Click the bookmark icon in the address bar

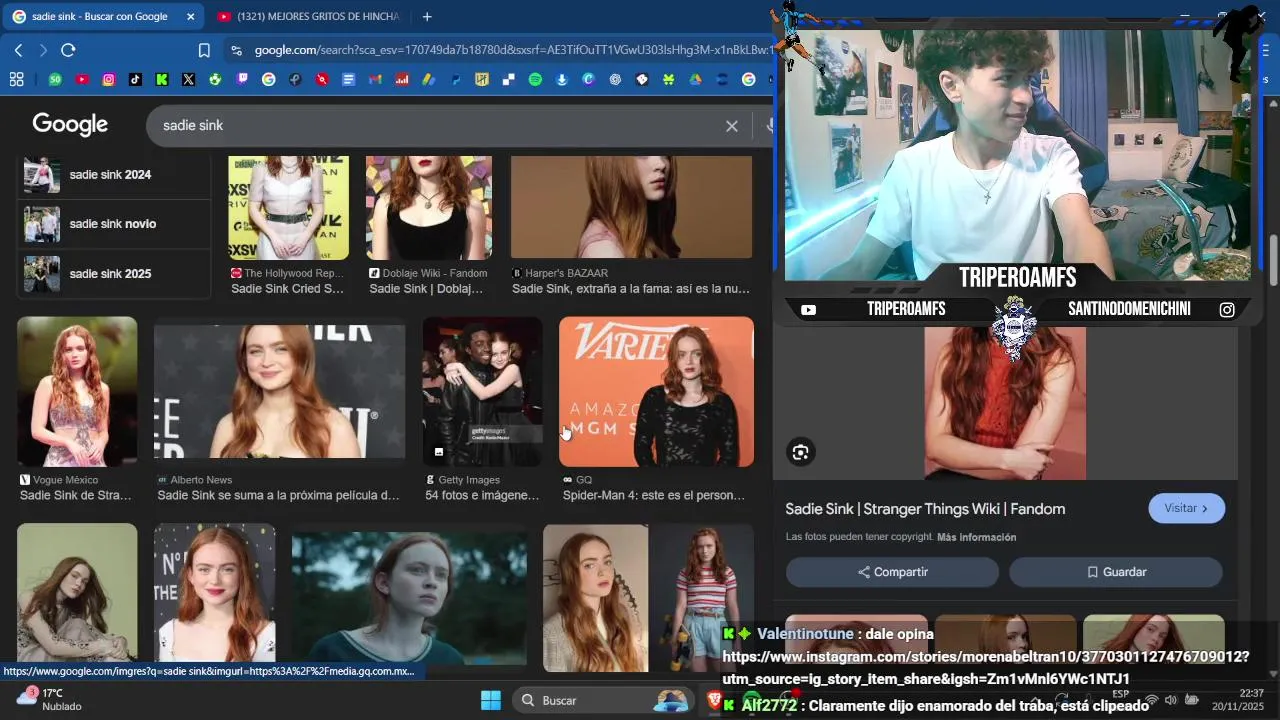[204, 50]
